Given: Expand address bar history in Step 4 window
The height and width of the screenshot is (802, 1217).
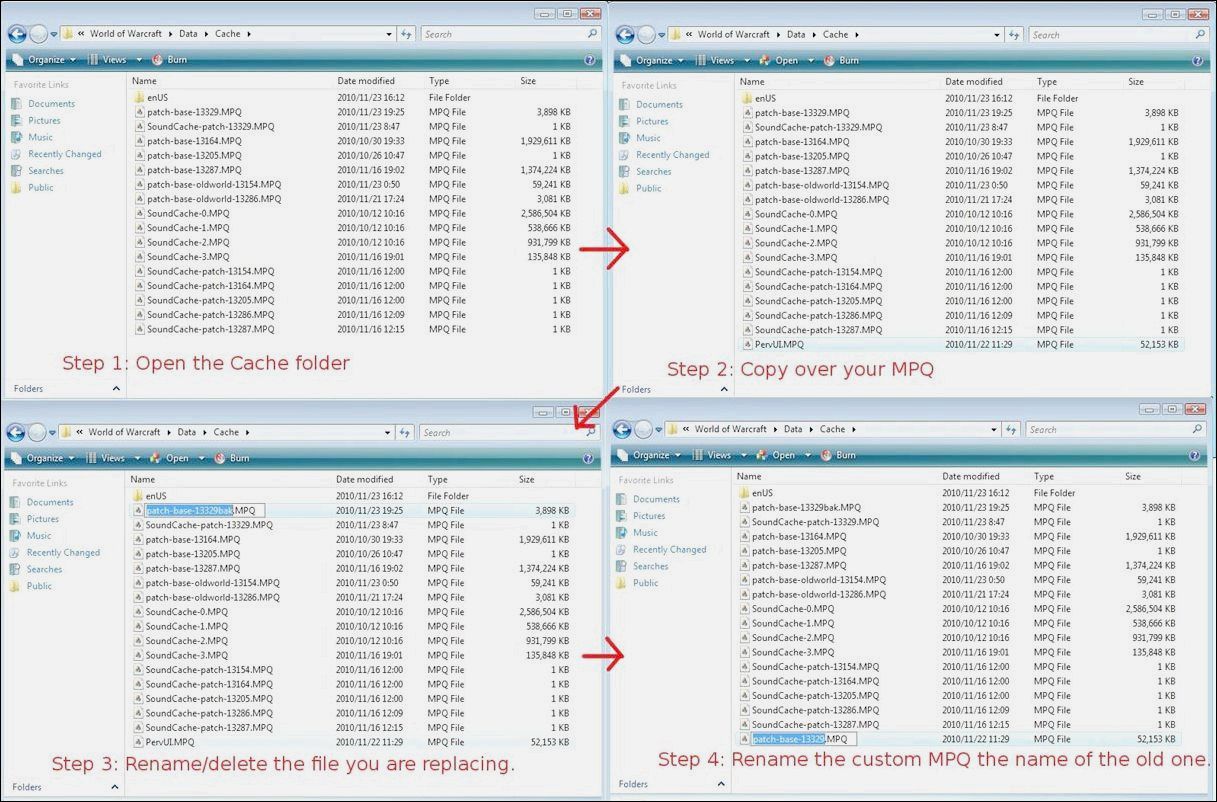Looking at the screenshot, I should click(x=995, y=430).
